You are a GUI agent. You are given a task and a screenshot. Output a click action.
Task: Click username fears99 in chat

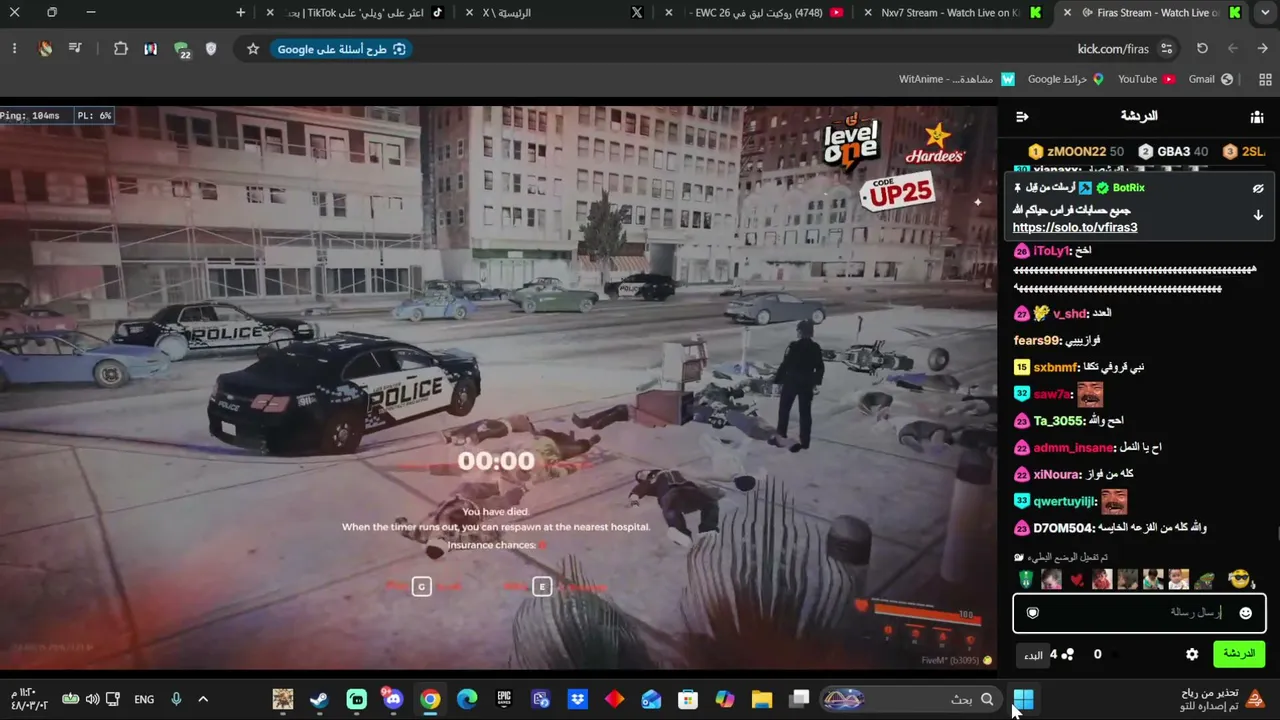[1037, 341]
